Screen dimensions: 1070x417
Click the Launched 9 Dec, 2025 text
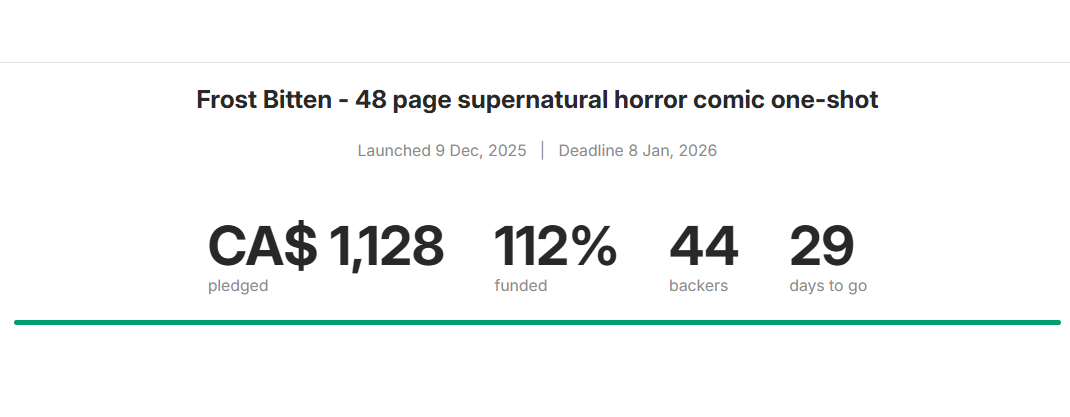442,151
